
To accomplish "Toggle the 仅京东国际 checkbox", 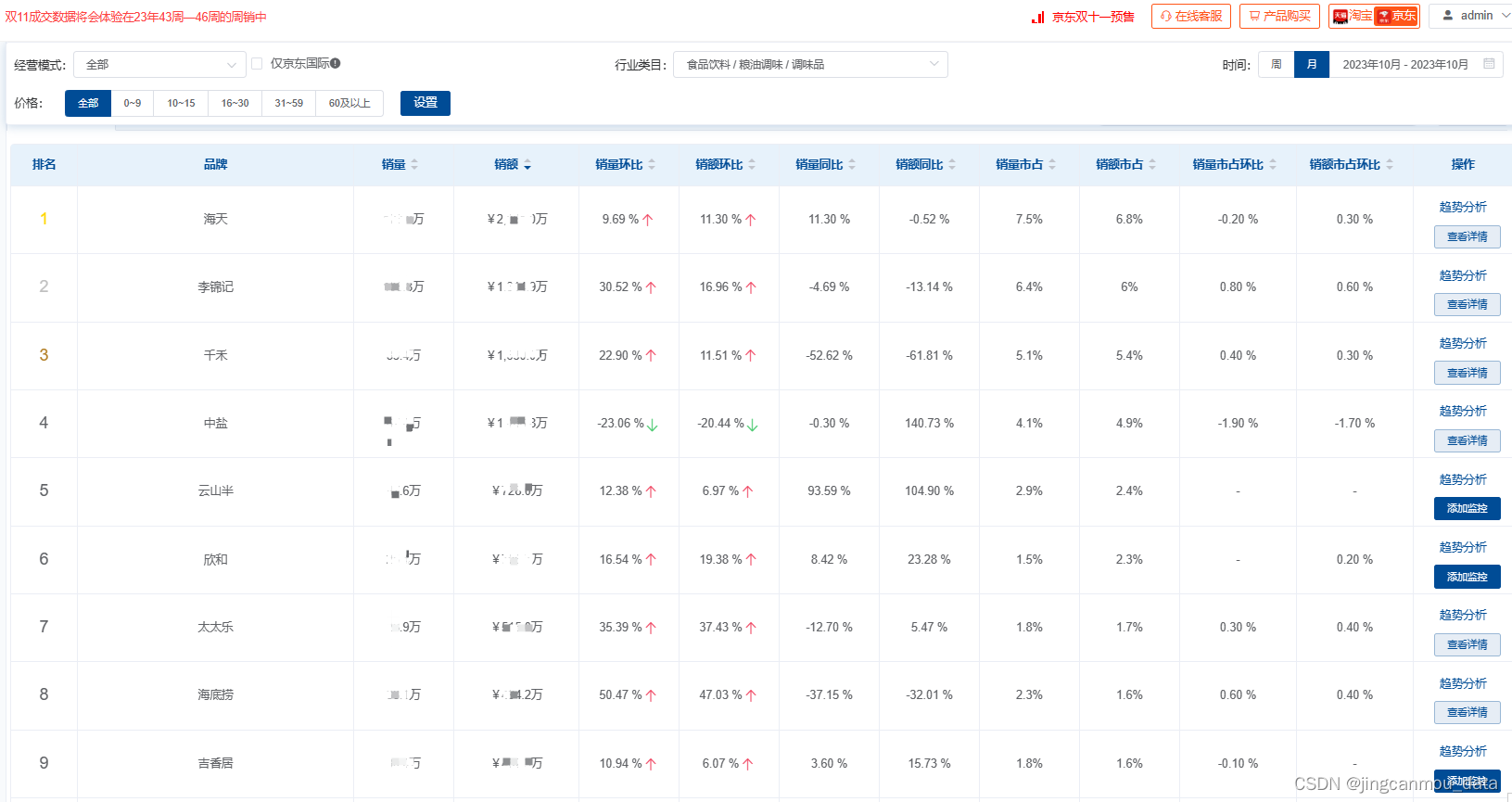I will (x=257, y=64).
